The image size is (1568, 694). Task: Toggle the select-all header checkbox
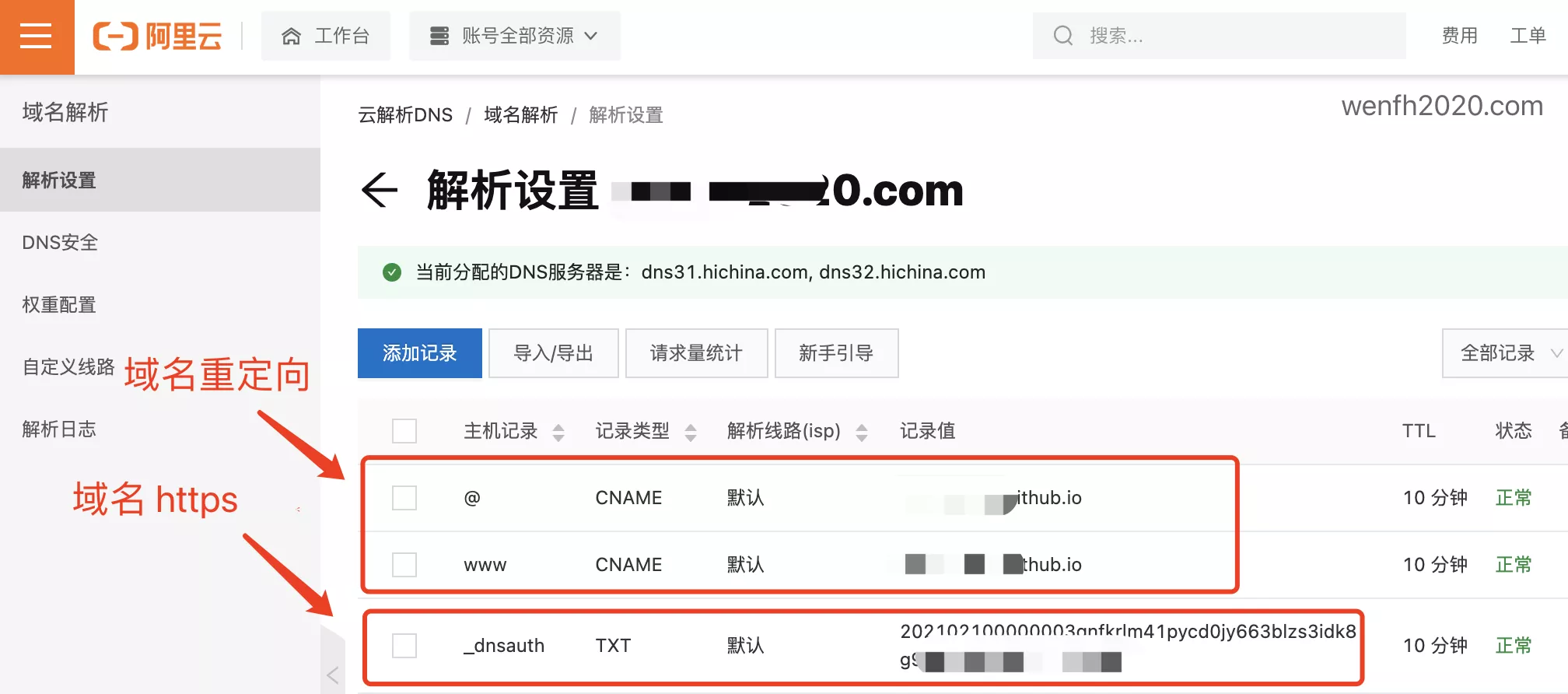pyautogui.click(x=404, y=431)
